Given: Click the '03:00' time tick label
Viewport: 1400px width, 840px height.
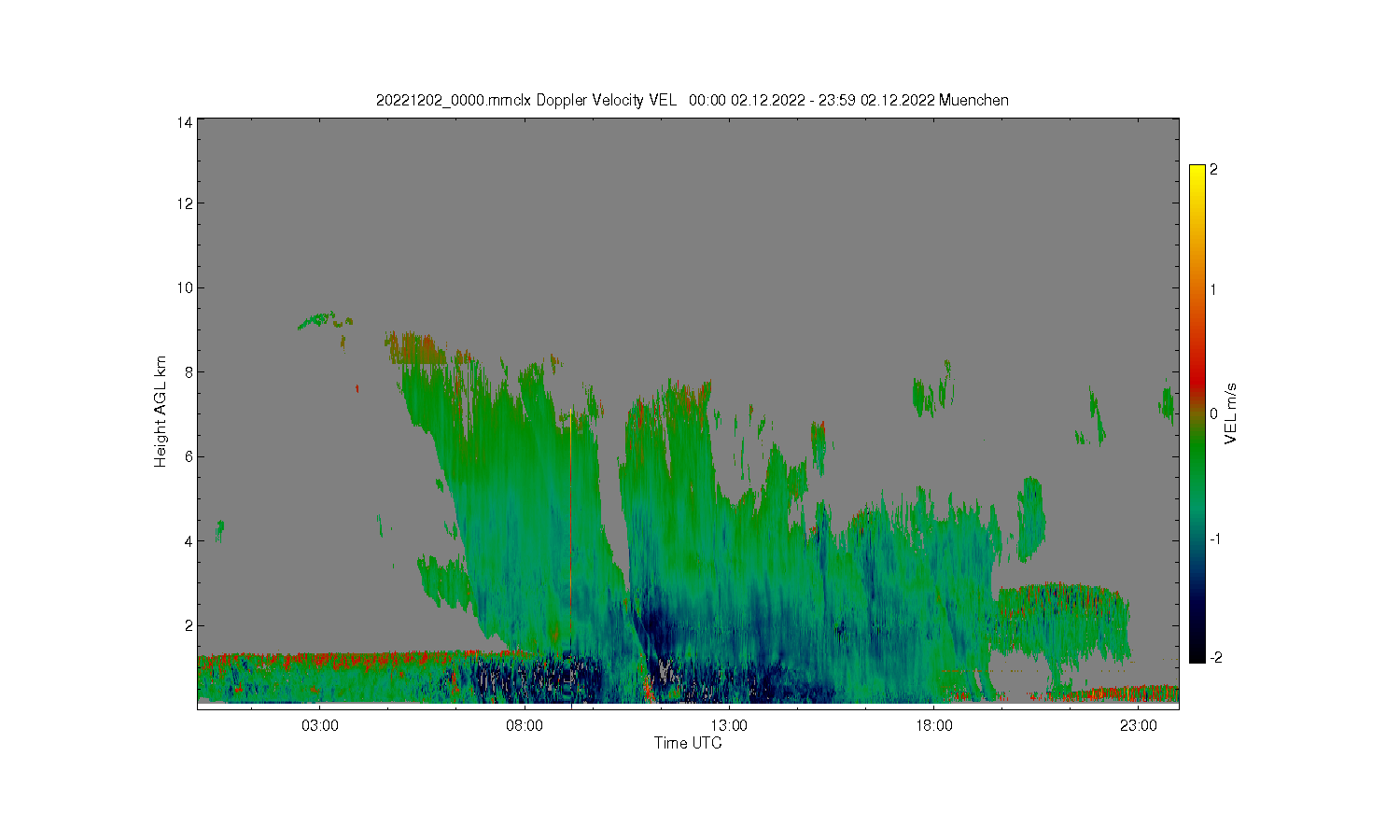Looking at the screenshot, I should tap(320, 726).
